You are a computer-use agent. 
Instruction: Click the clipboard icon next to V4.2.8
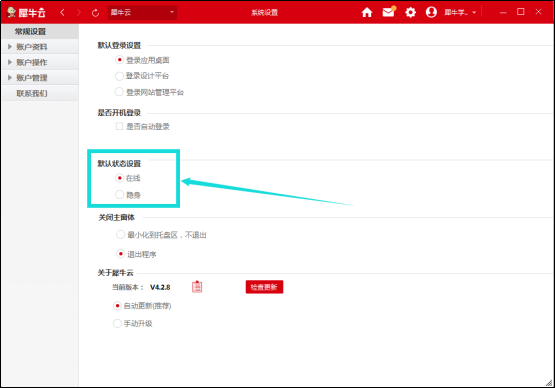(197, 287)
